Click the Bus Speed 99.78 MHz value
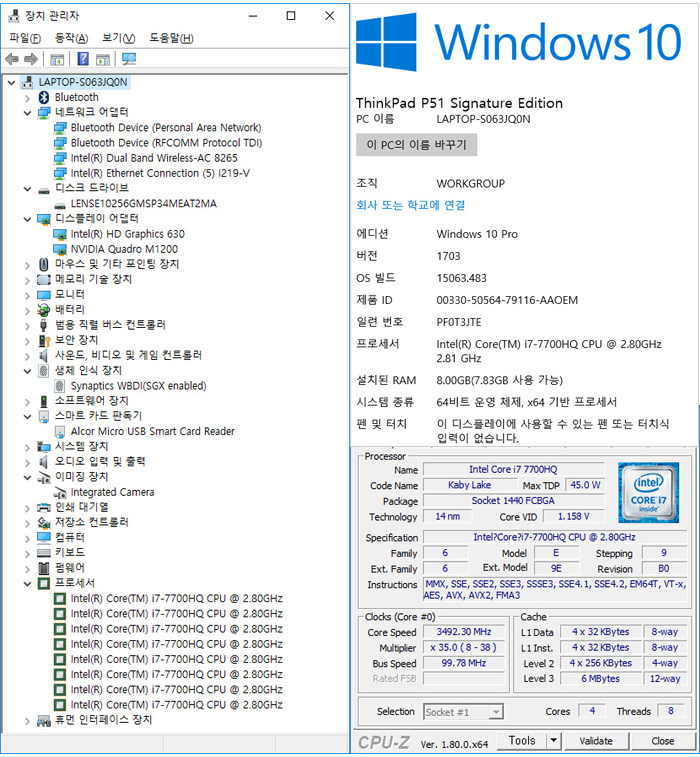Viewport: 700px width, 757px height. (463, 663)
